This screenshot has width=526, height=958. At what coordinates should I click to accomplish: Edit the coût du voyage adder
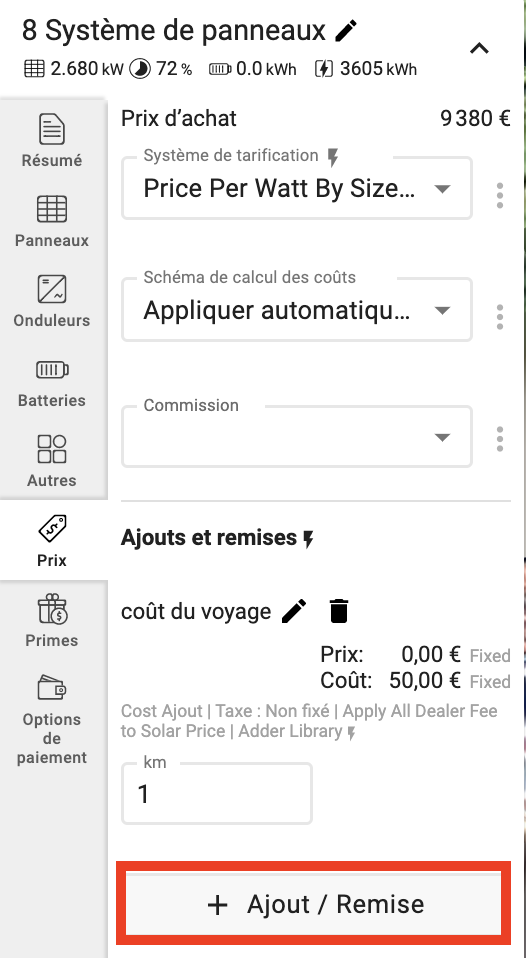pyautogui.click(x=294, y=611)
